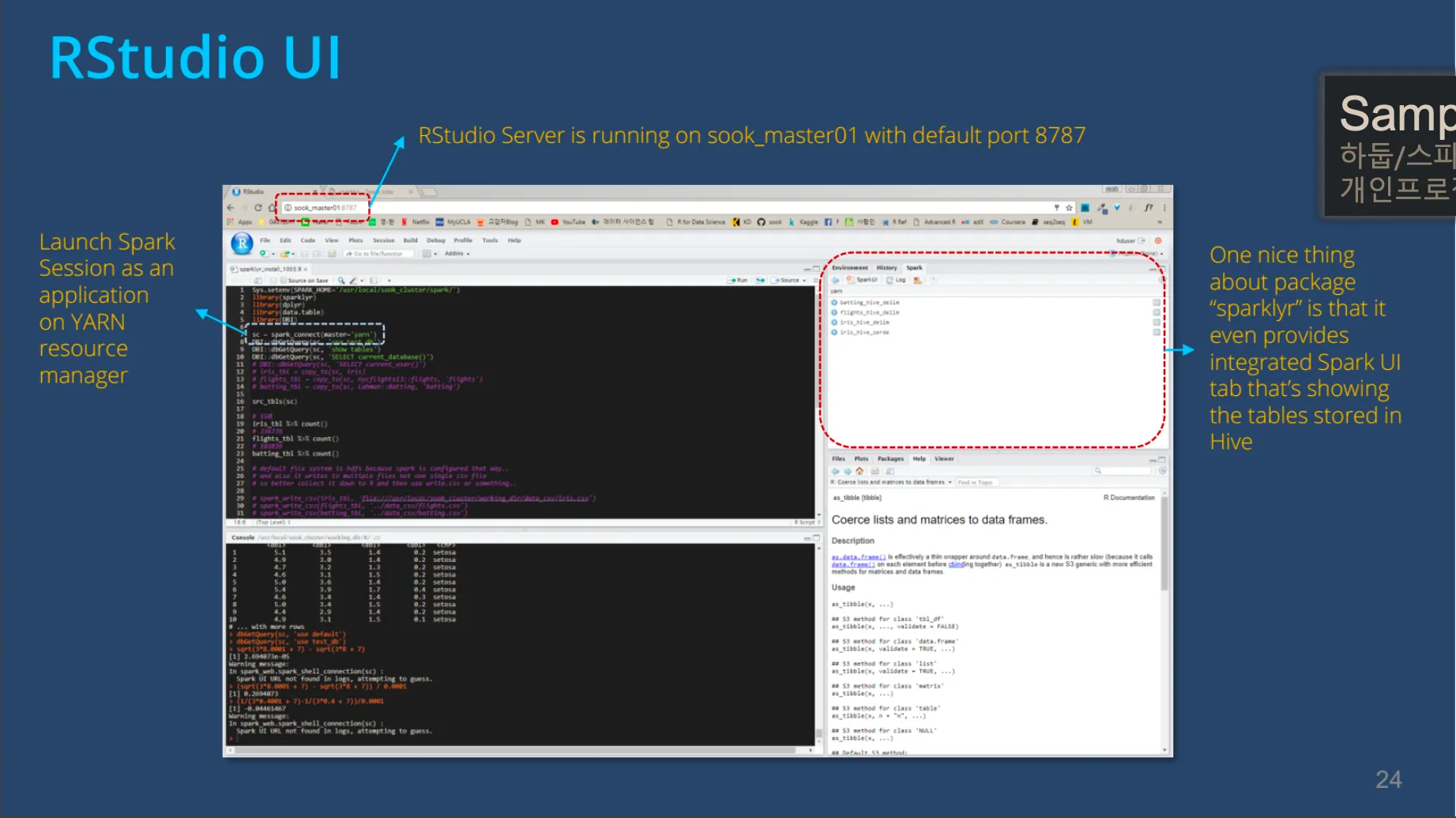Expand the iris_hive_serde table entry
The width and height of the screenshot is (1456, 818).
coord(834,333)
